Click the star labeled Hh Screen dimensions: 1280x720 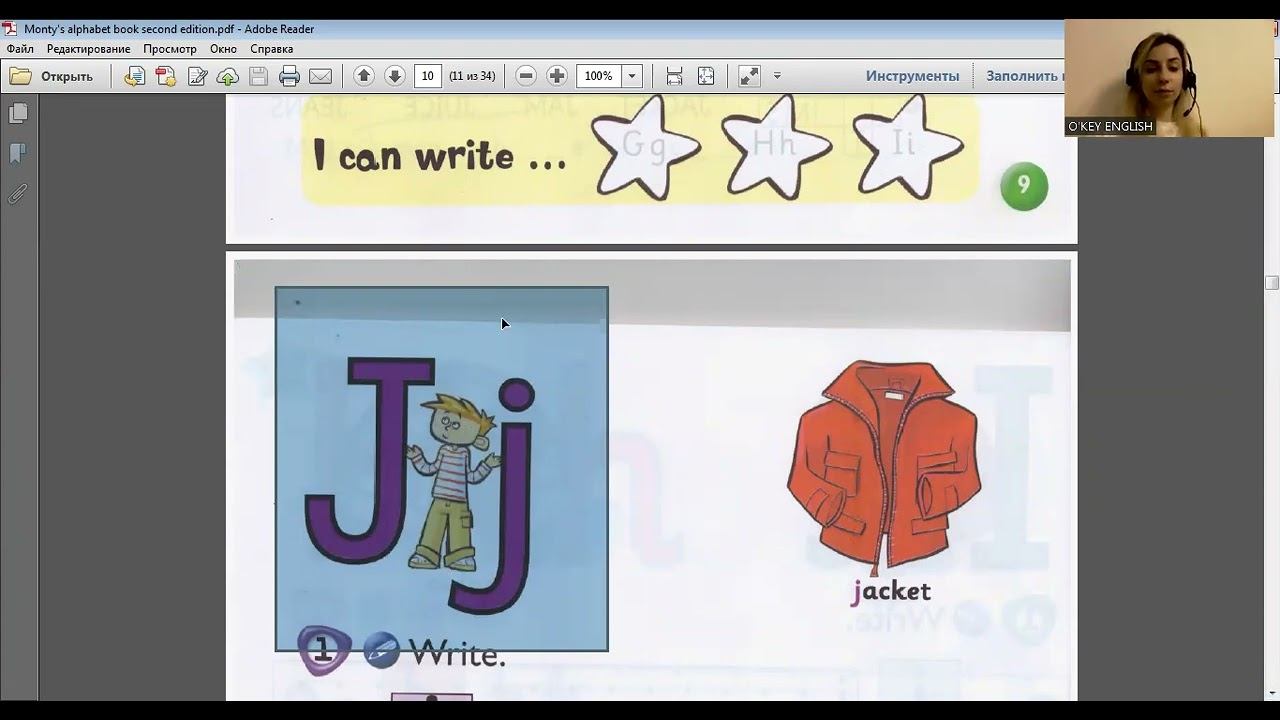tap(776, 147)
